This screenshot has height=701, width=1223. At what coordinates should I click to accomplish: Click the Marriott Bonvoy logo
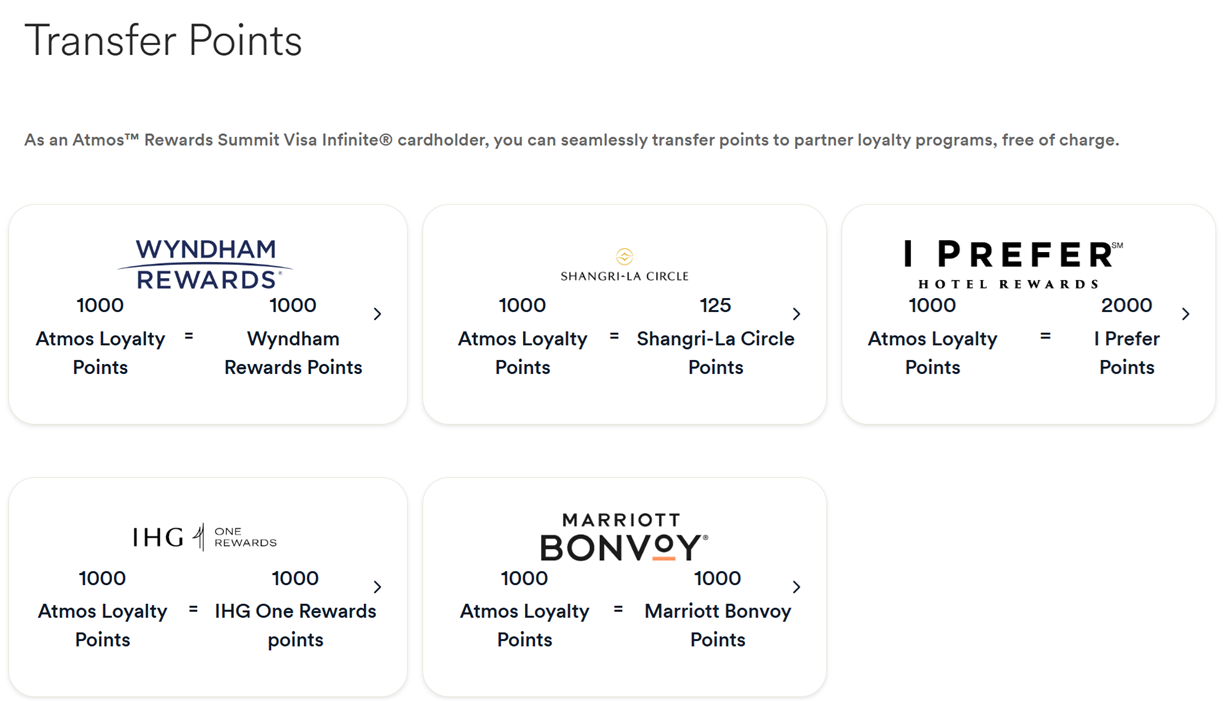tap(622, 535)
